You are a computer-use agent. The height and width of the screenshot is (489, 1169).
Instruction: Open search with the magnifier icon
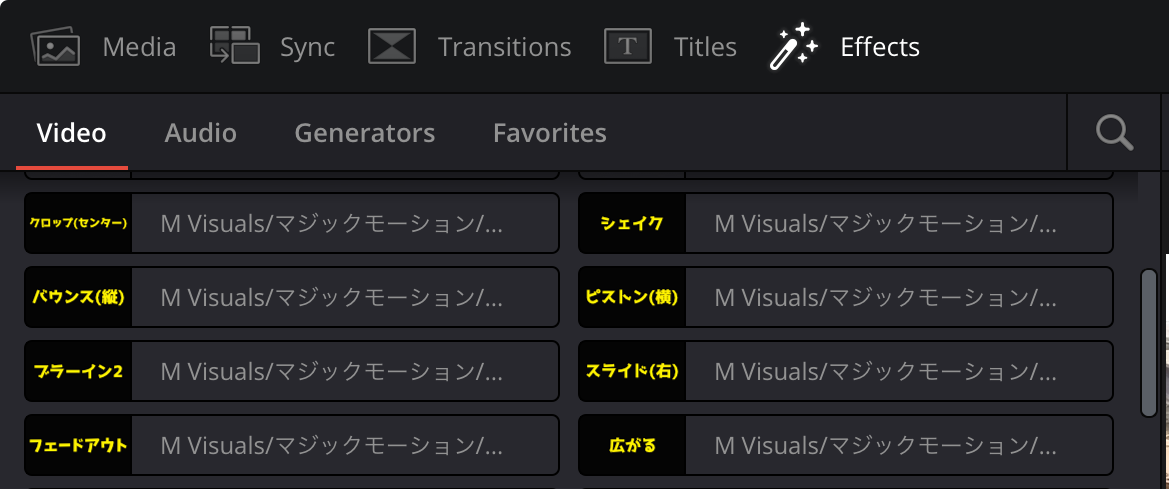[1115, 133]
